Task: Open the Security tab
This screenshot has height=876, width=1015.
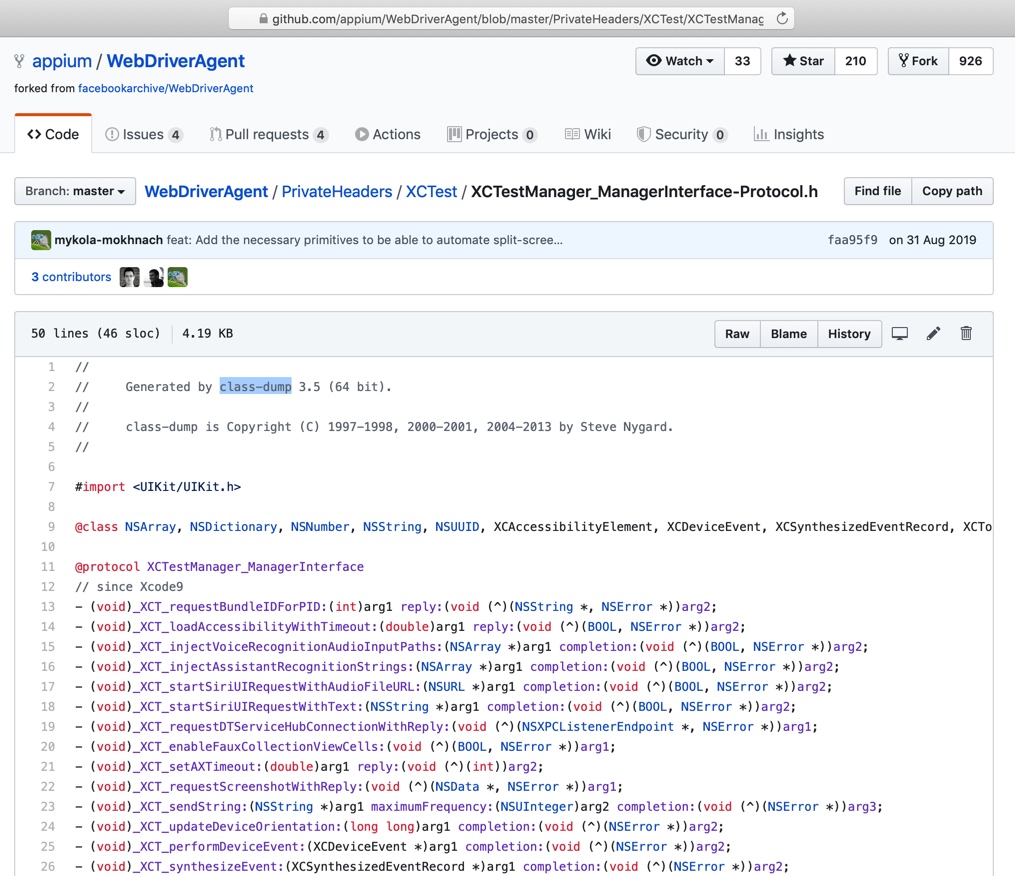Action: (682, 134)
